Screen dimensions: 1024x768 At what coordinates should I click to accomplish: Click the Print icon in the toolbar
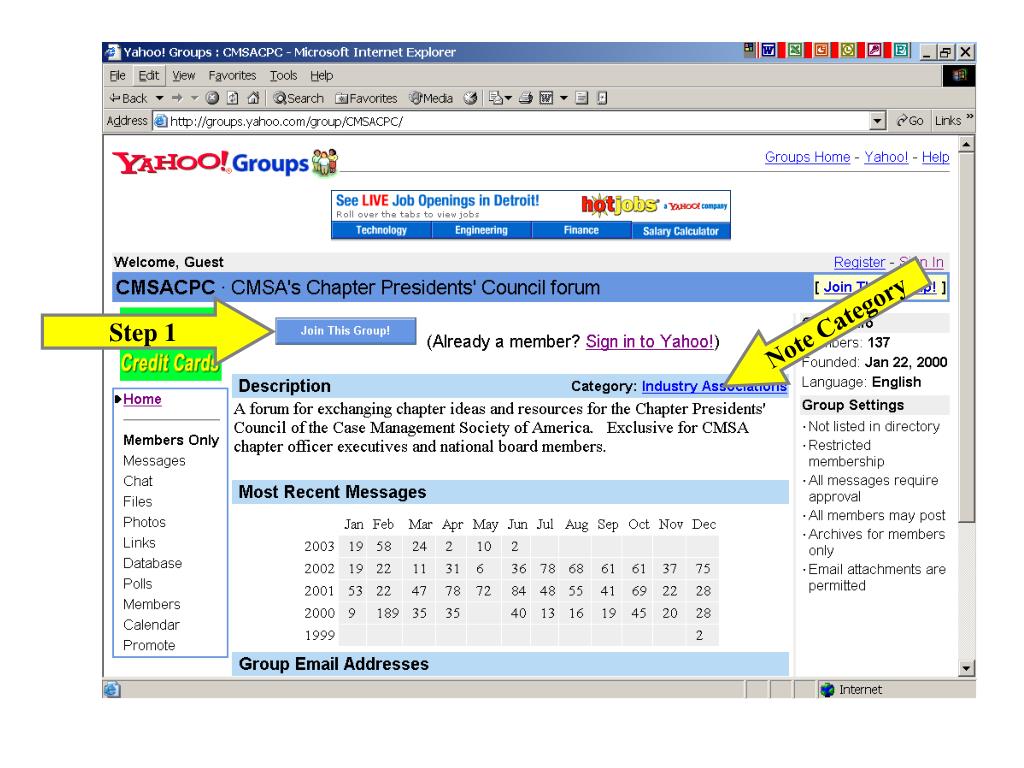526,98
